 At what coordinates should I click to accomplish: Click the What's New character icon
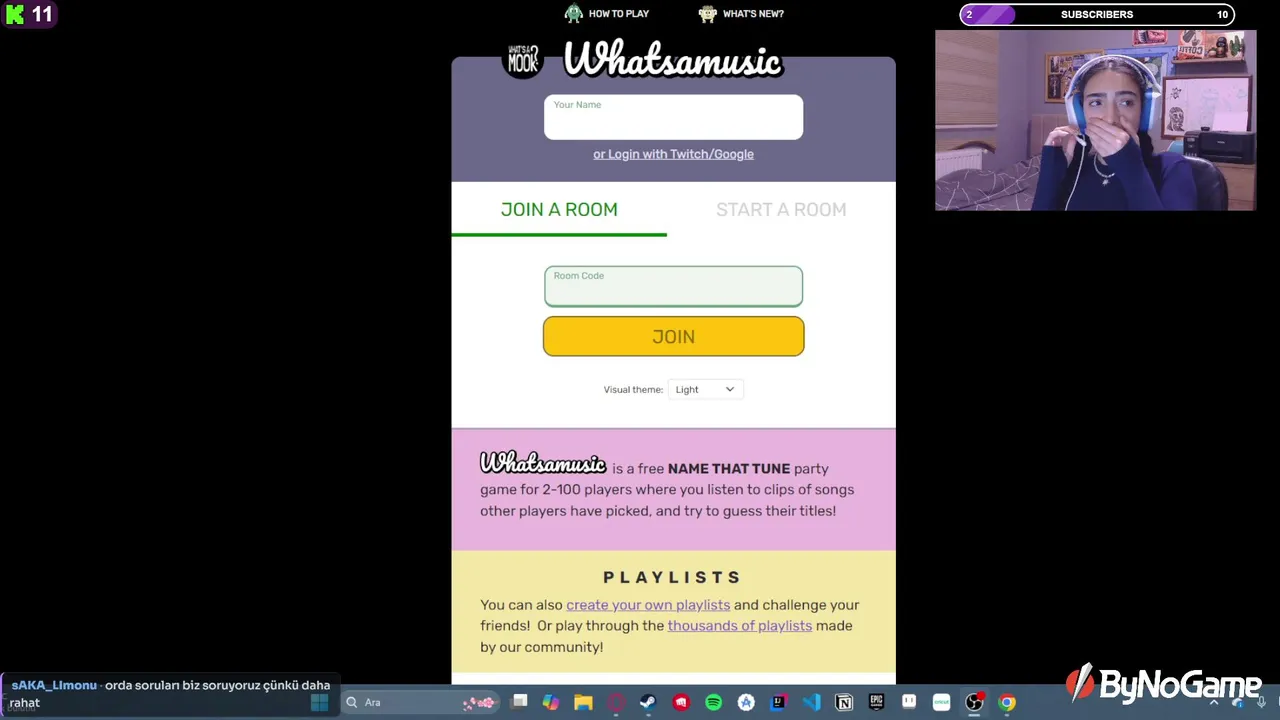(x=708, y=13)
